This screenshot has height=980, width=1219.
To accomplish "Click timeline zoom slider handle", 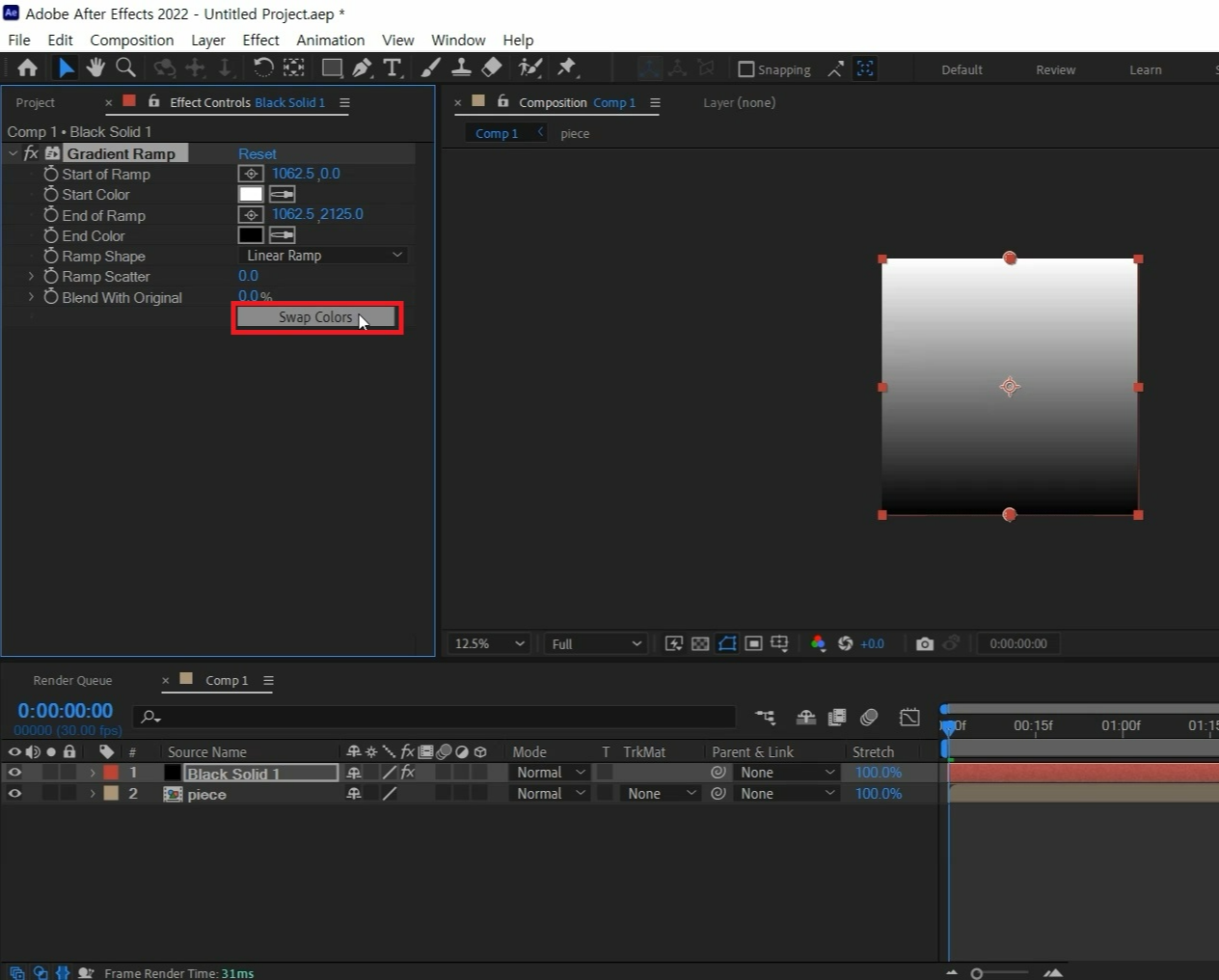I will [x=977, y=973].
